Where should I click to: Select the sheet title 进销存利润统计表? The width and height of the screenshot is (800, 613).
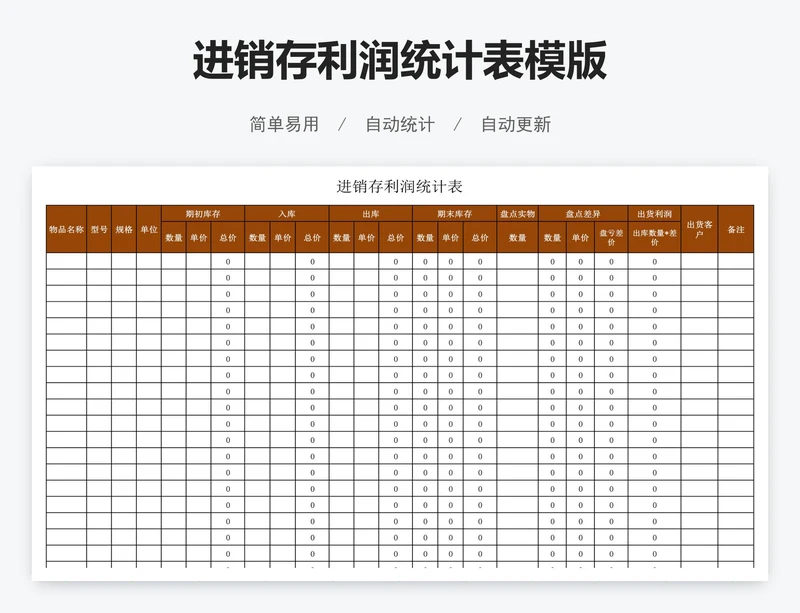pyautogui.click(x=399, y=186)
